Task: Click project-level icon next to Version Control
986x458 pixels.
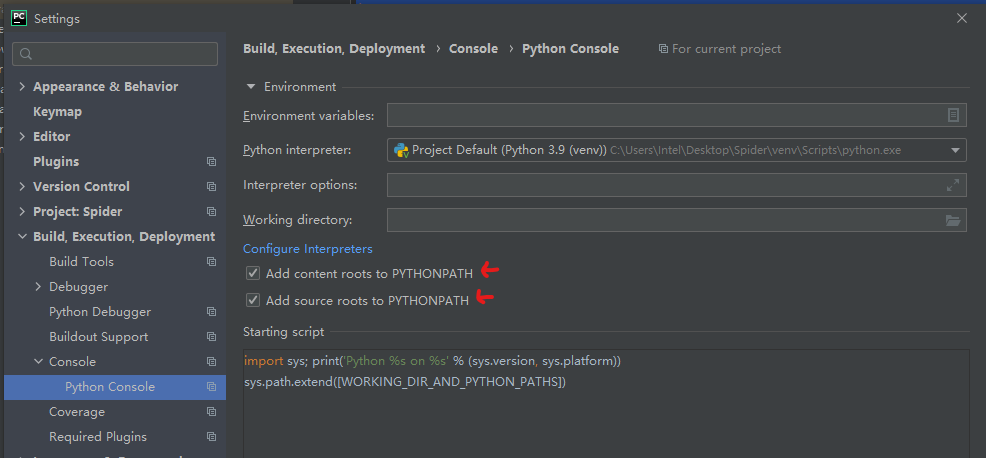Action: [x=211, y=187]
